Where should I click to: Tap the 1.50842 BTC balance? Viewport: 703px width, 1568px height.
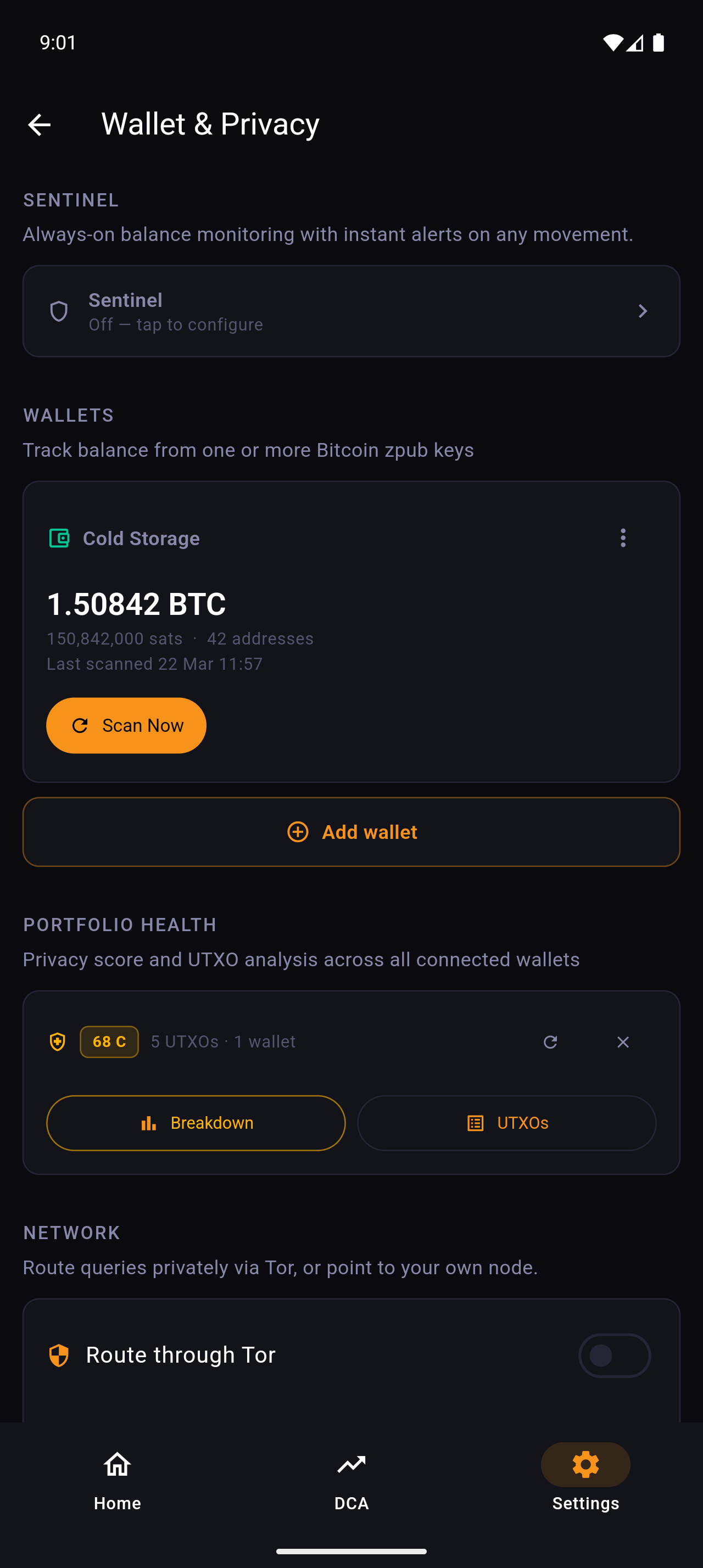[x=136, y=604]
